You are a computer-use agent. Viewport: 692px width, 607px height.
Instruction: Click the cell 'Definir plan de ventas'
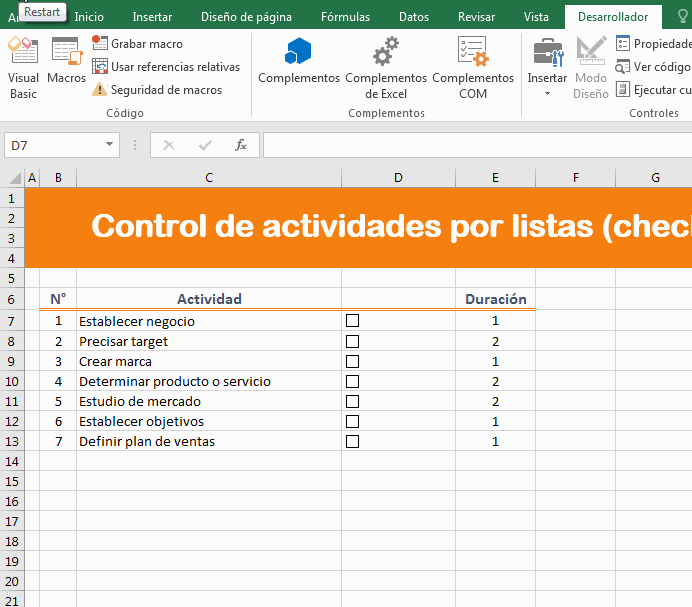tap(209, 441)
